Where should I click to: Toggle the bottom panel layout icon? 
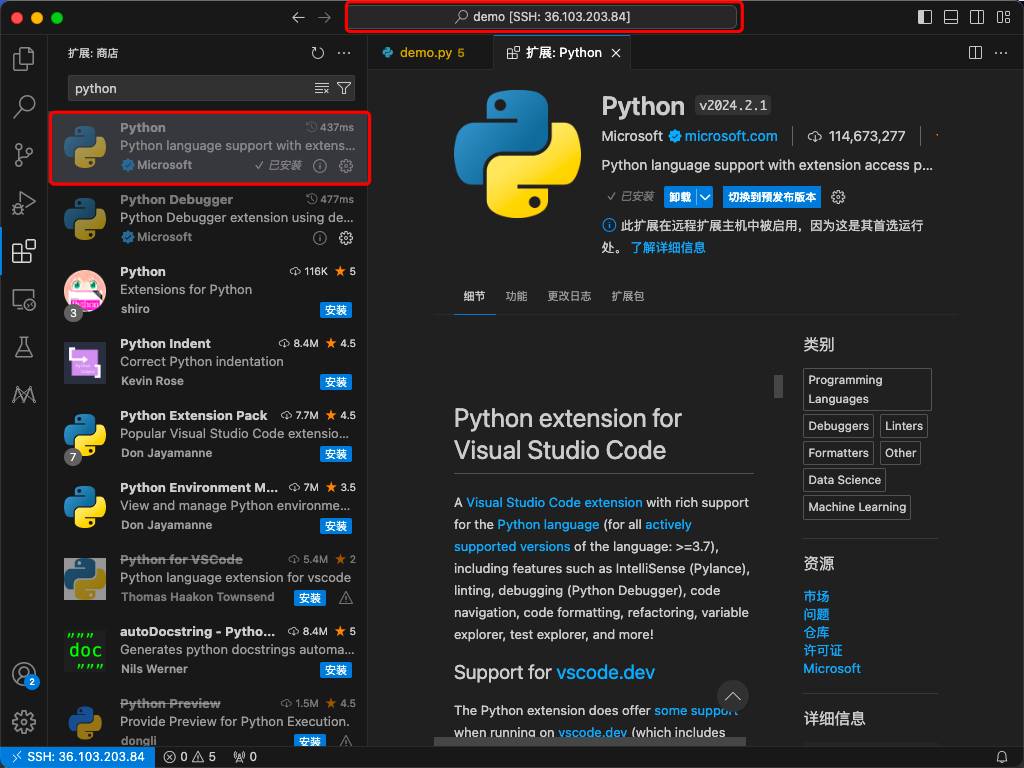coord(951,17)
